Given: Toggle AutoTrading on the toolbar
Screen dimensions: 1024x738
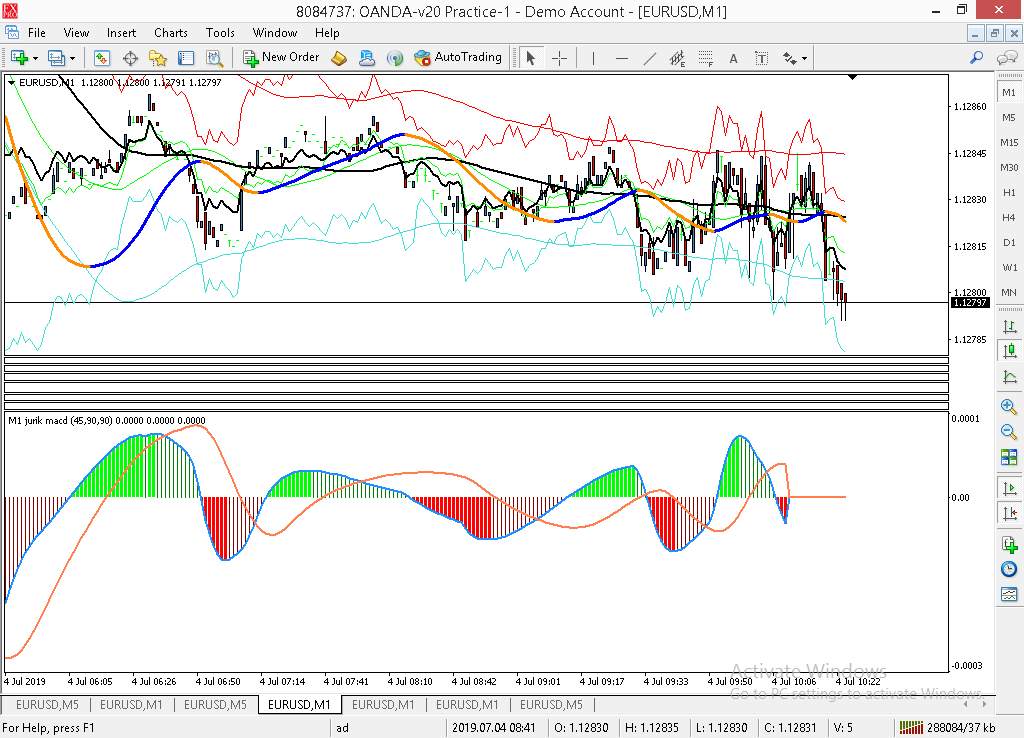Looking at the screenshot, I should pyautogui.click(x=458, y=58).
